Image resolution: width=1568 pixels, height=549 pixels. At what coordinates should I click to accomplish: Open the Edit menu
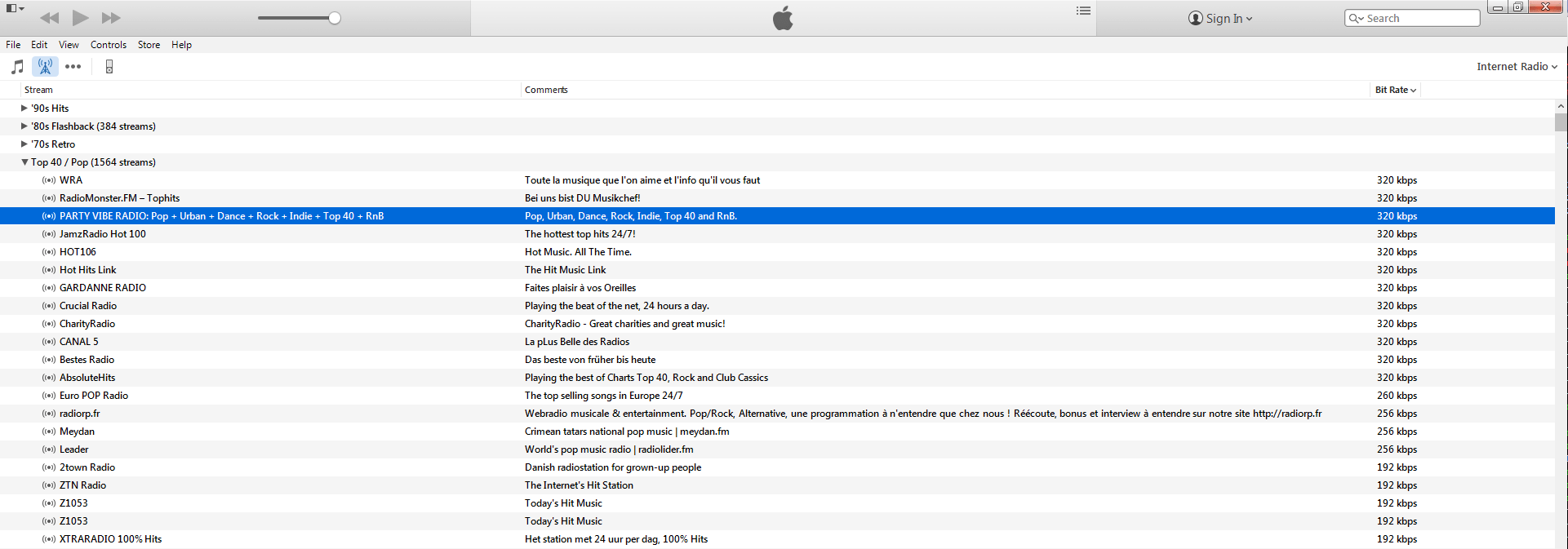39,45
